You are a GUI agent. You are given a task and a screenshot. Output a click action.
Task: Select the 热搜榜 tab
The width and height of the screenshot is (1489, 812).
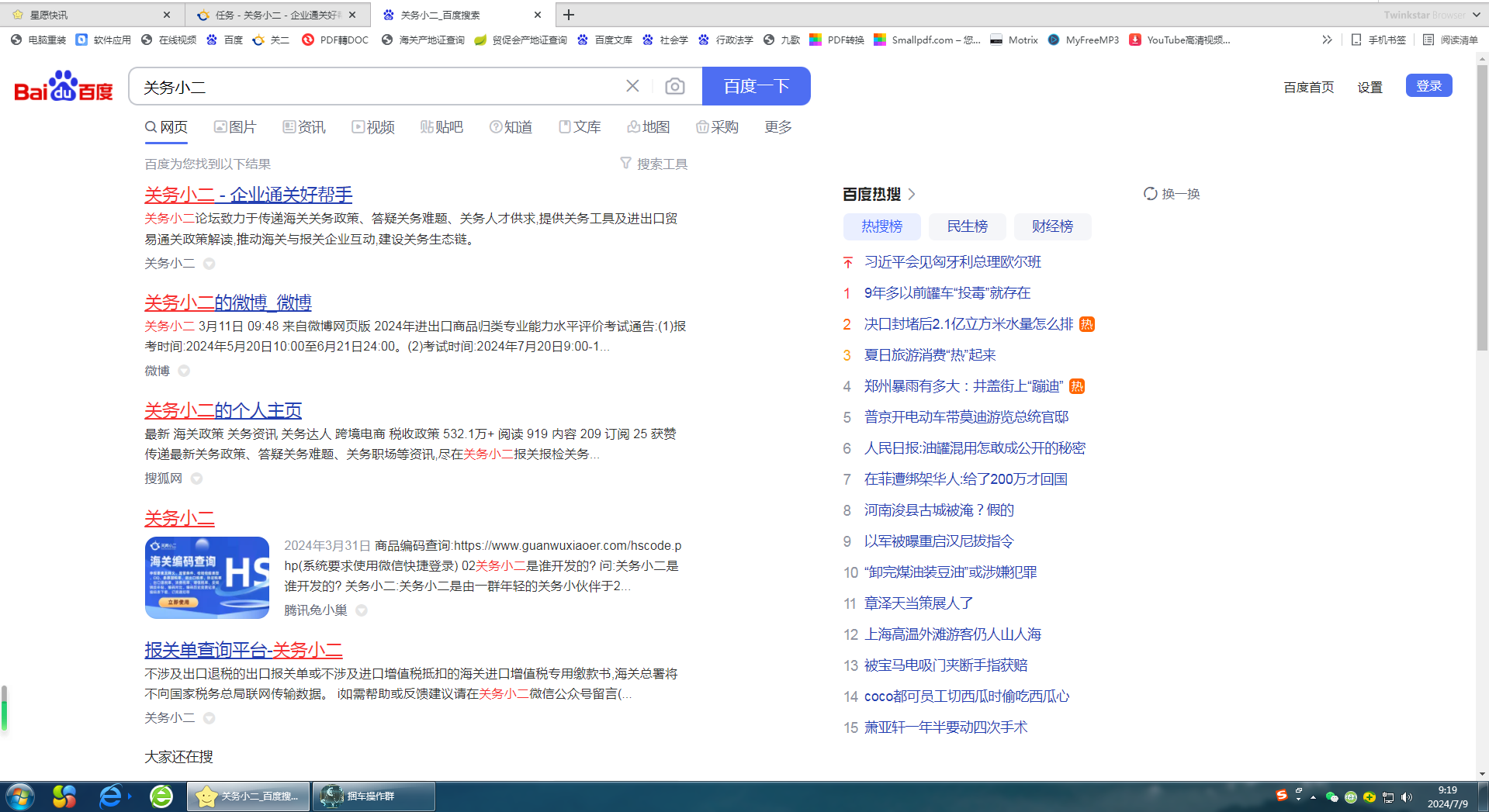coord(882,226)
